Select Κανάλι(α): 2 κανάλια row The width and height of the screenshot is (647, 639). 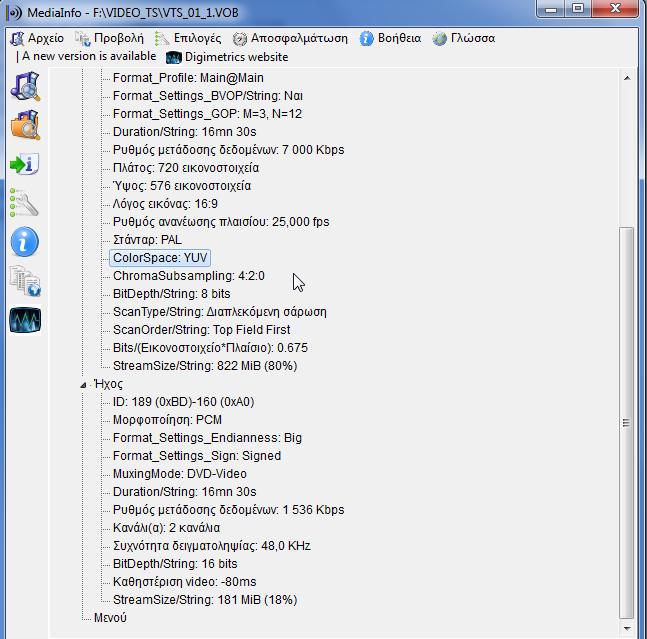[166, 528]
